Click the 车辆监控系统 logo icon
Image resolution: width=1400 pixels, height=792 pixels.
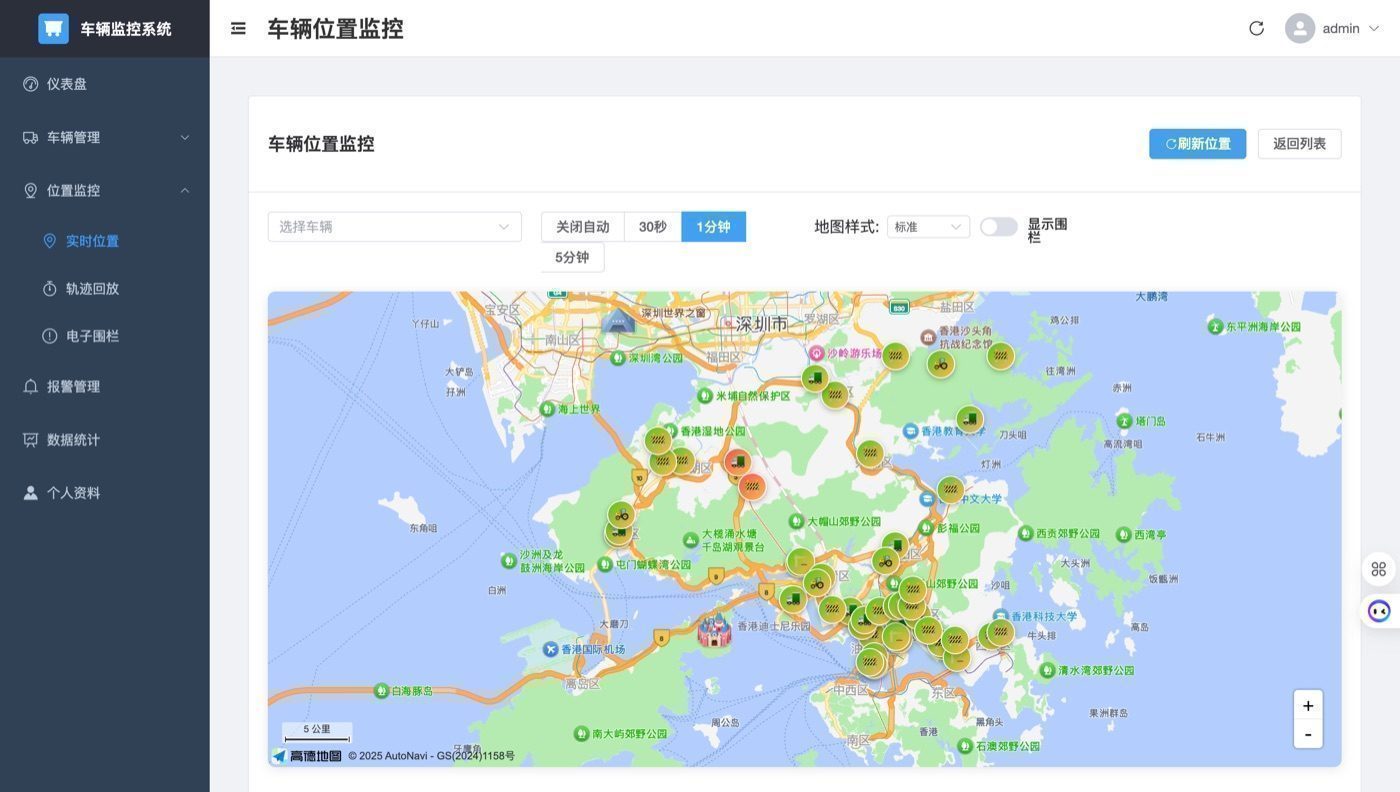click(53, 28)
